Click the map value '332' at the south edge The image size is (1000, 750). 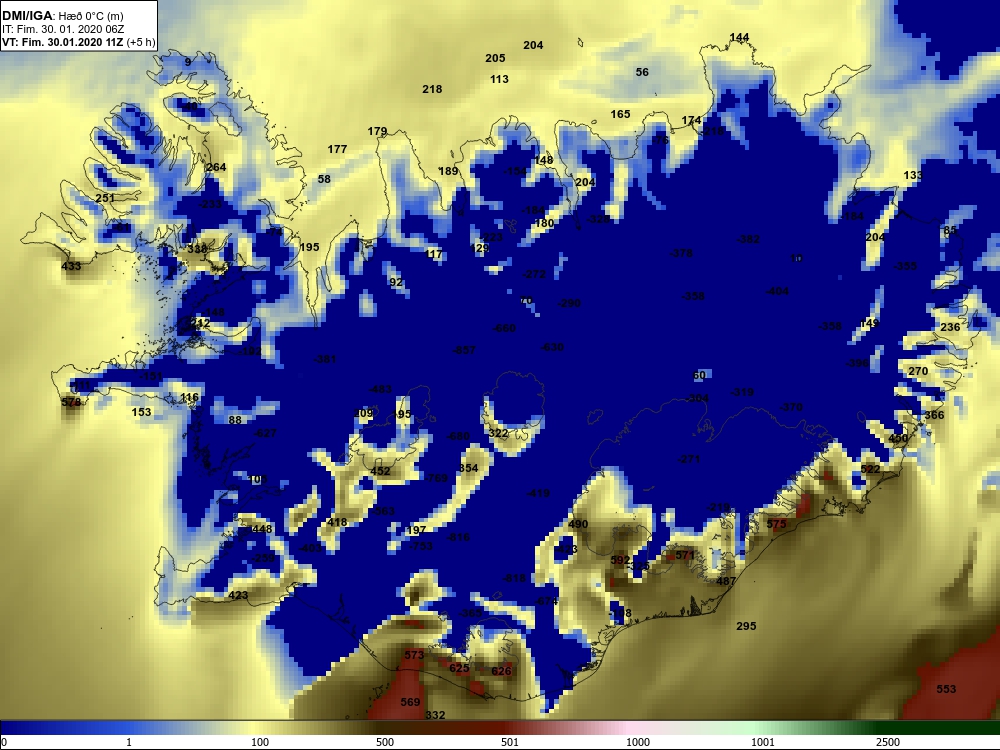click(x=435, y=715)
